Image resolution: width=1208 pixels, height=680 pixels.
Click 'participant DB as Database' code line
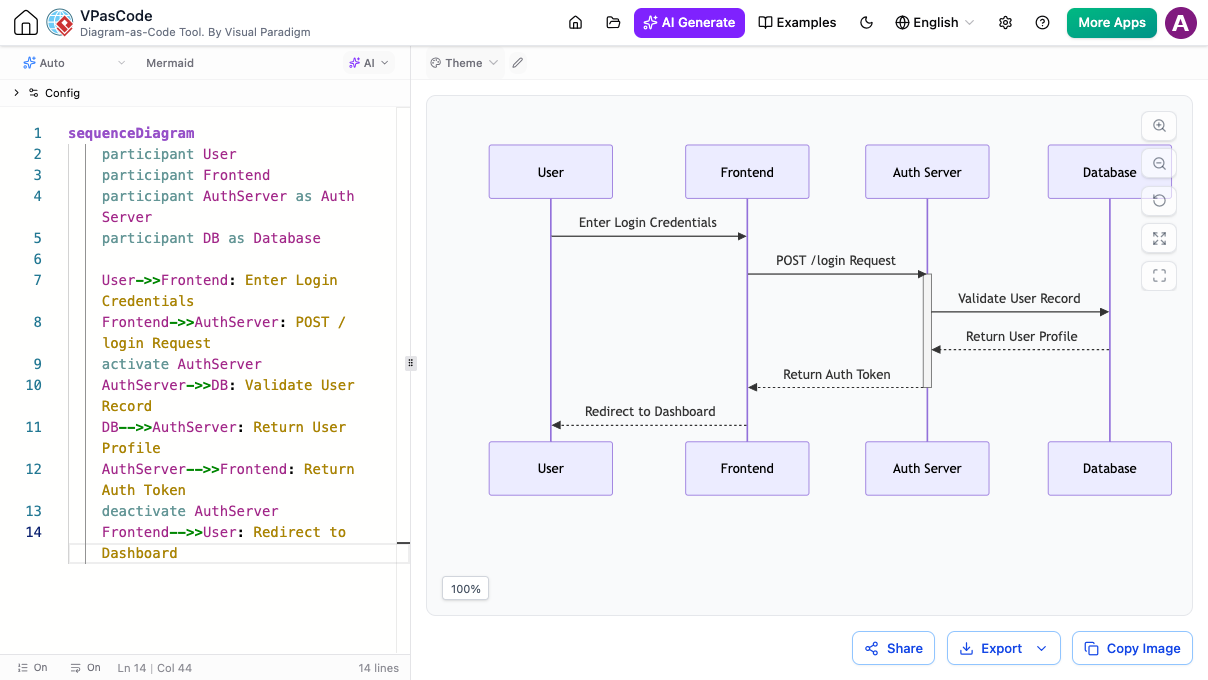(211, 238)
